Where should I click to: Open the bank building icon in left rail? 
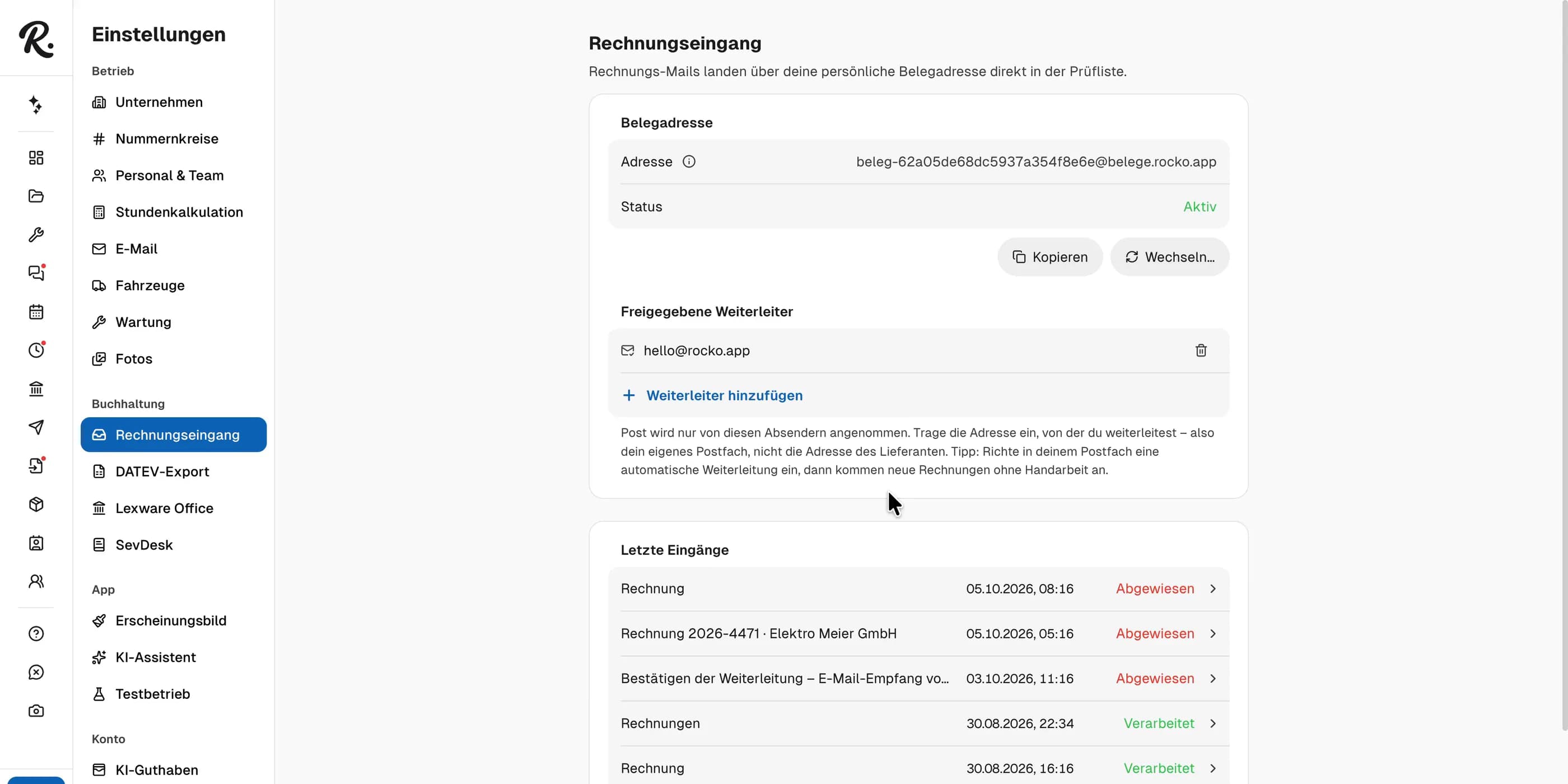pos(36,388)
